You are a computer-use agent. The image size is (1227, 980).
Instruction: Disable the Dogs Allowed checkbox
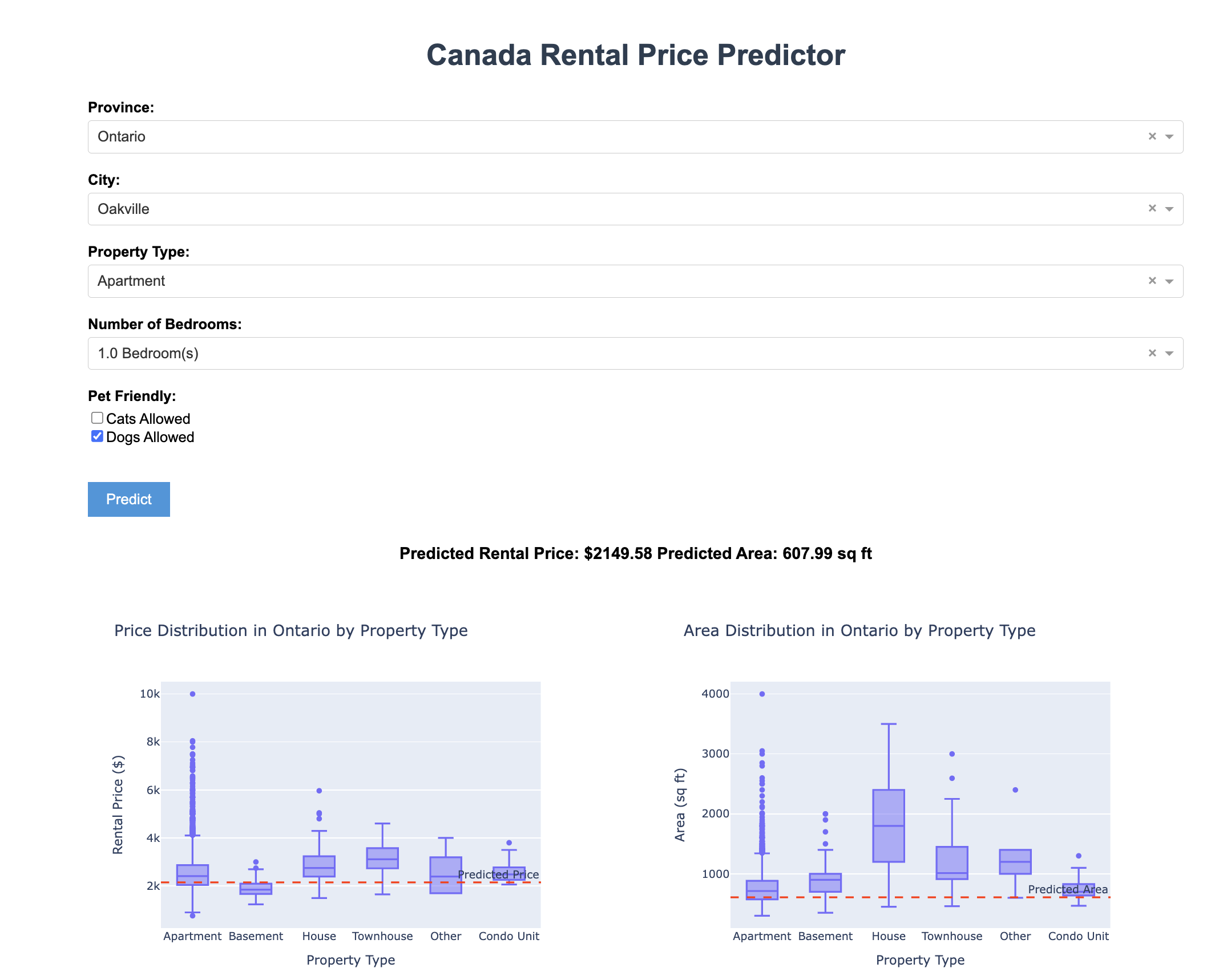click(x=96, y=436)
